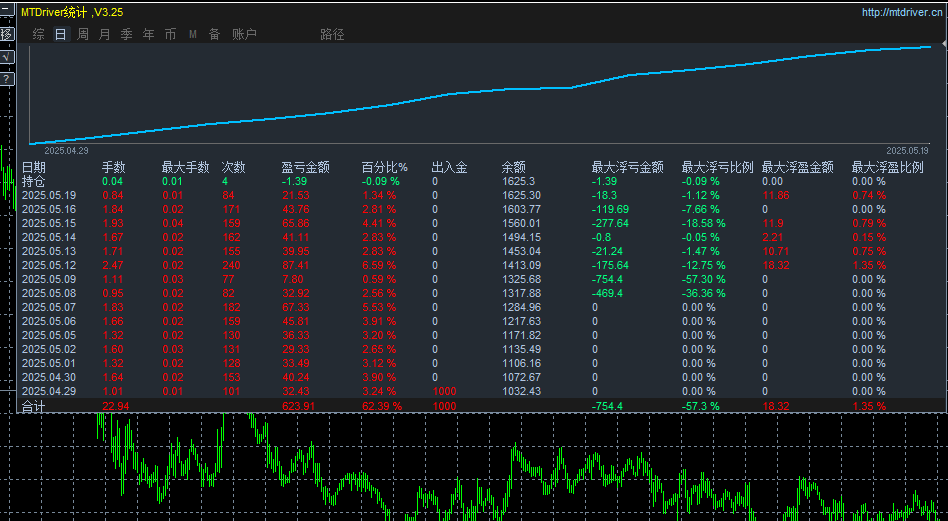Click the chart end date label 2025.05.19
Screen dimensions: 948x521
coord(907,150)
